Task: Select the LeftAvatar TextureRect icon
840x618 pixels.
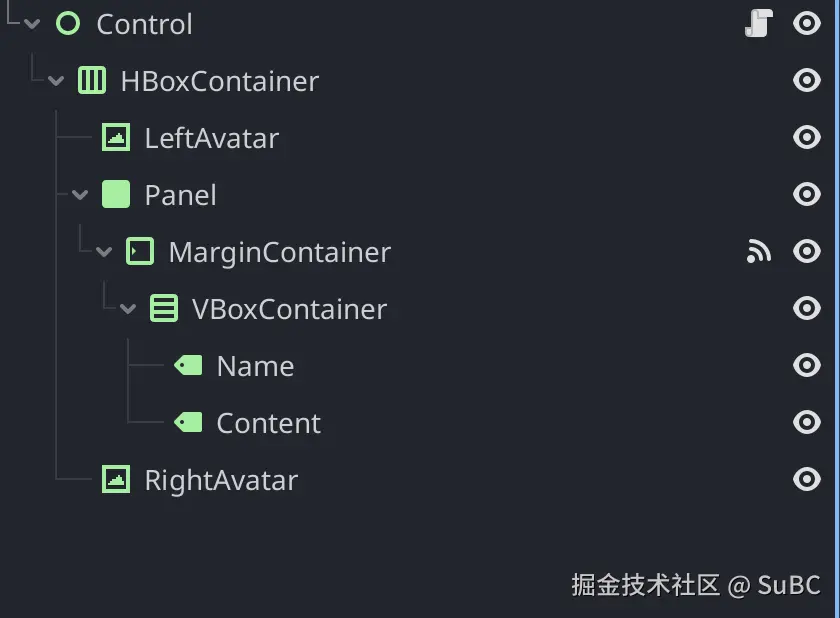Action: coord(115,137)
